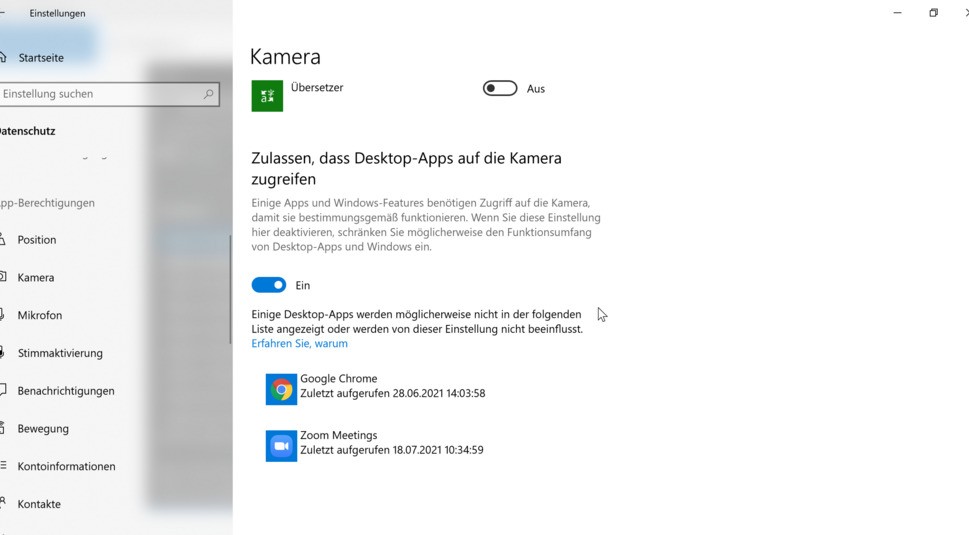Image resolution: width=969 pixels, height=535 pixels.
Task: Click the Google Chrome icon
Action: tap(281, 389)
